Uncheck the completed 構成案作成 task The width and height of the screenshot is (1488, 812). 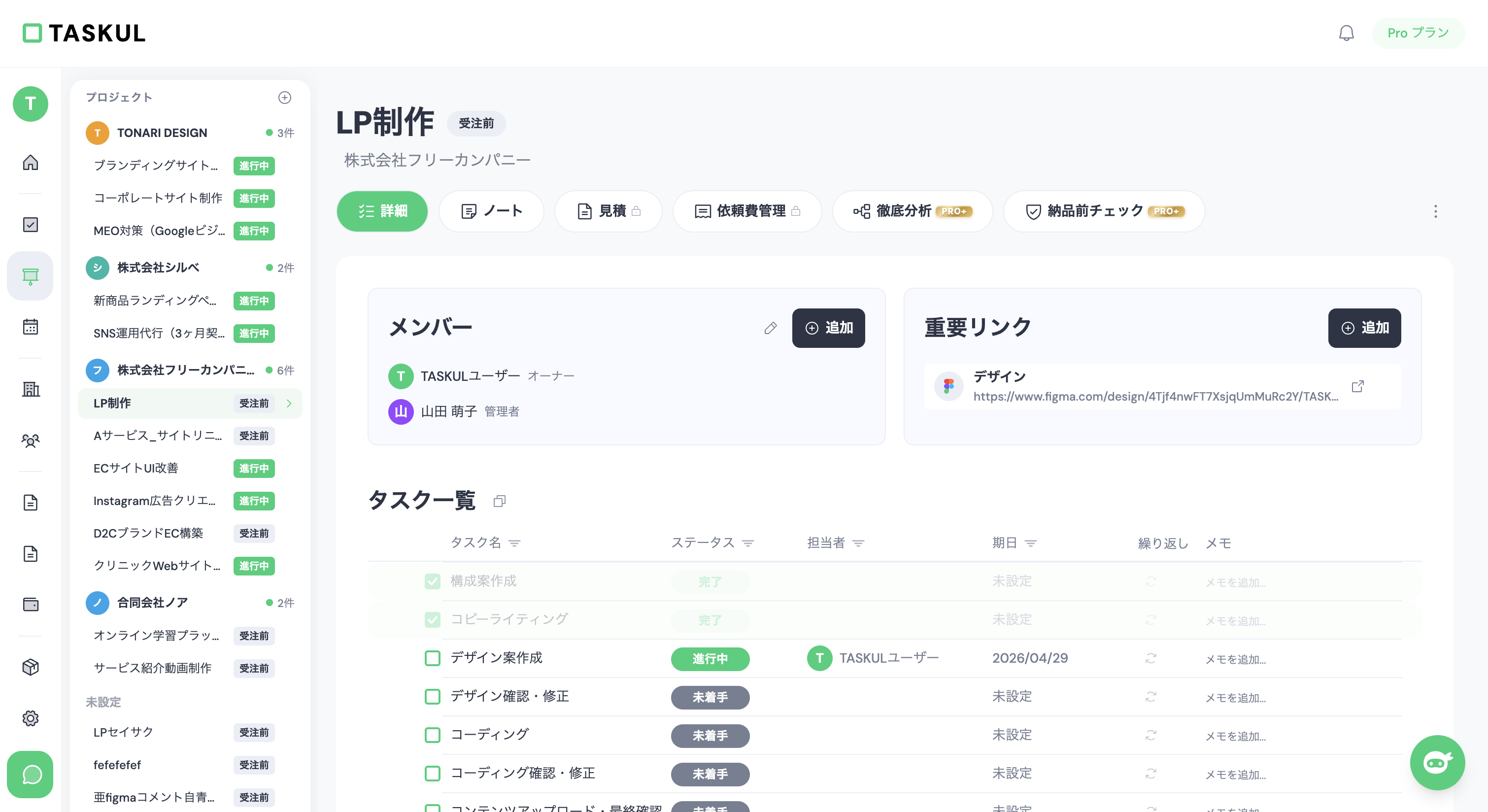tap(432, 581)
